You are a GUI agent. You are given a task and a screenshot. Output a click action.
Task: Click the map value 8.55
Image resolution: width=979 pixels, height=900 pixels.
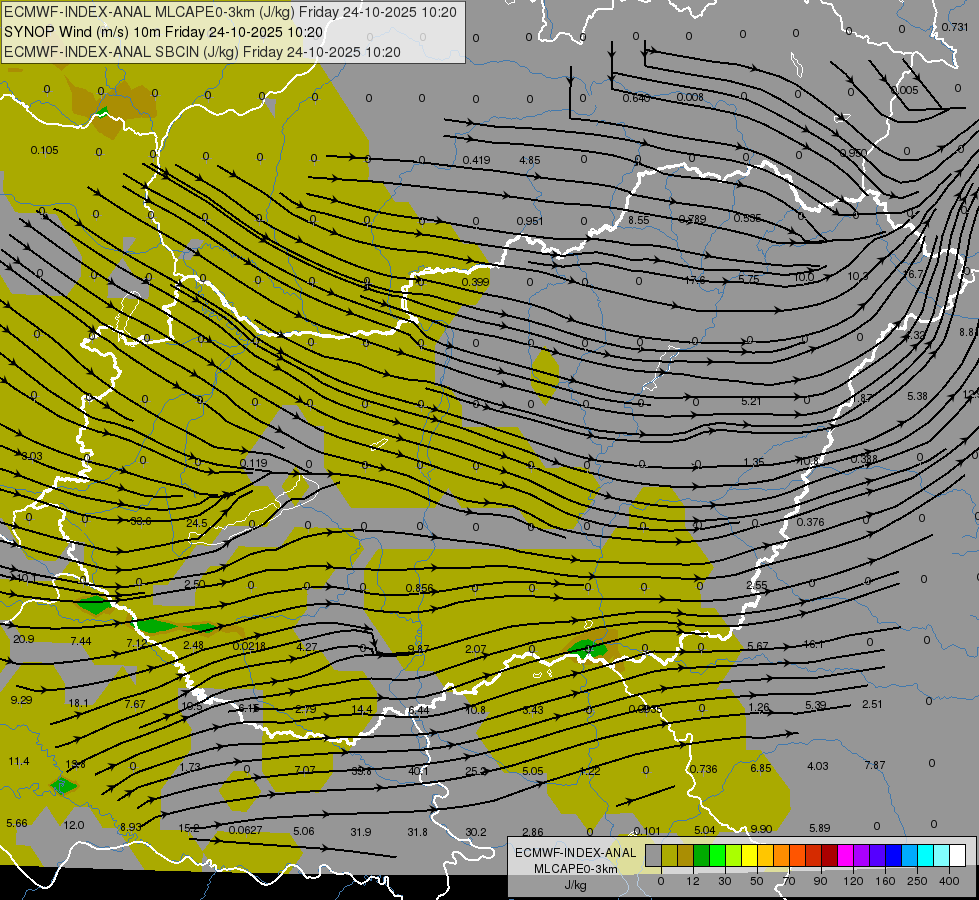tap(639, 220)
